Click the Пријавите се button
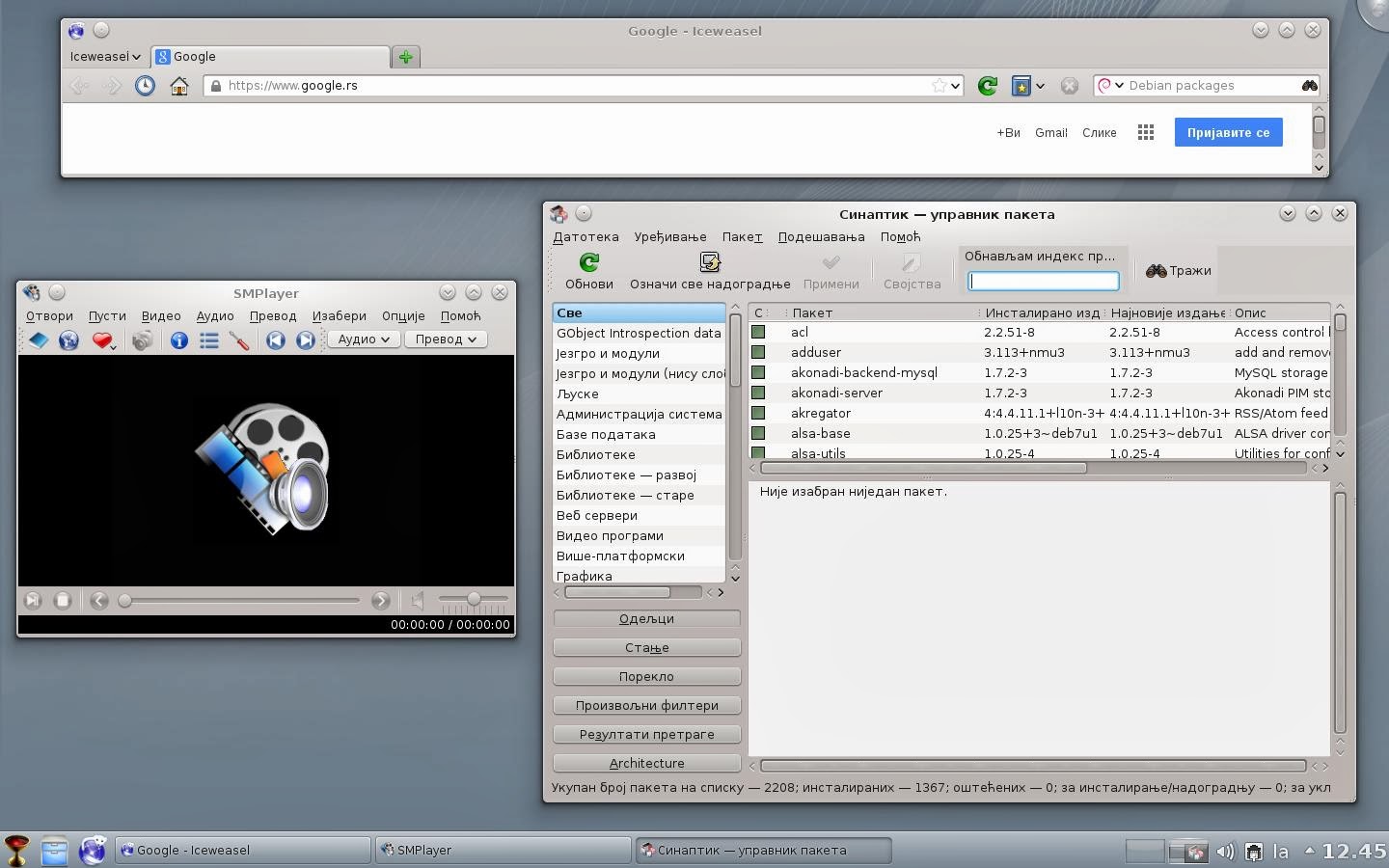Image resolution: width=1389 pixels, height=868 pixels. tap(1228, 133)
